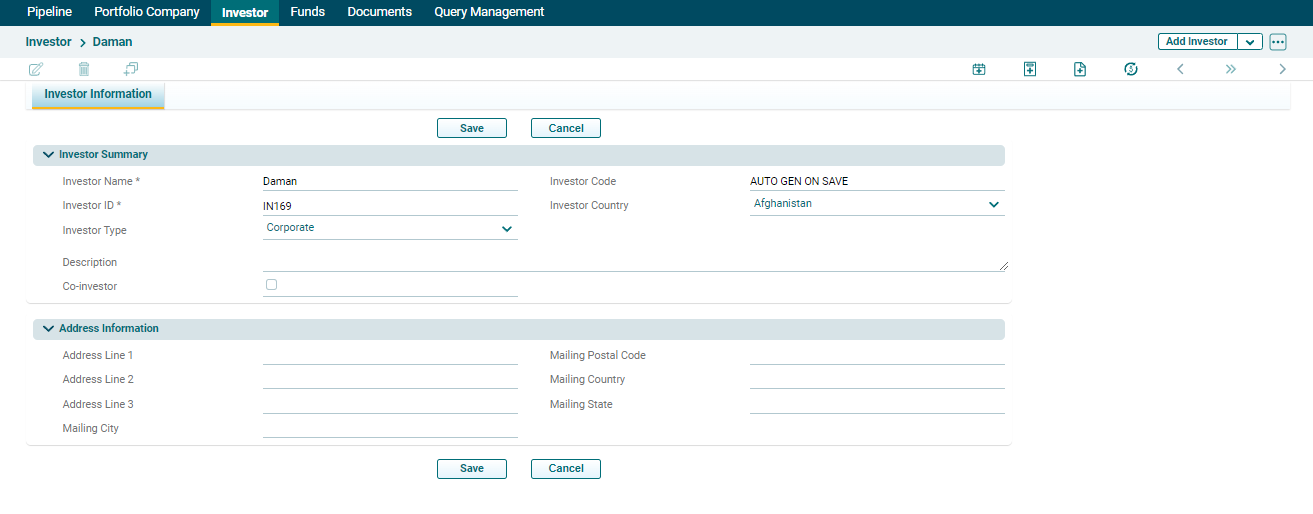Expand the Add Investor dropdown arrow
The height and width of the screenshot is (514, 1313).
tap(1250, 42)
